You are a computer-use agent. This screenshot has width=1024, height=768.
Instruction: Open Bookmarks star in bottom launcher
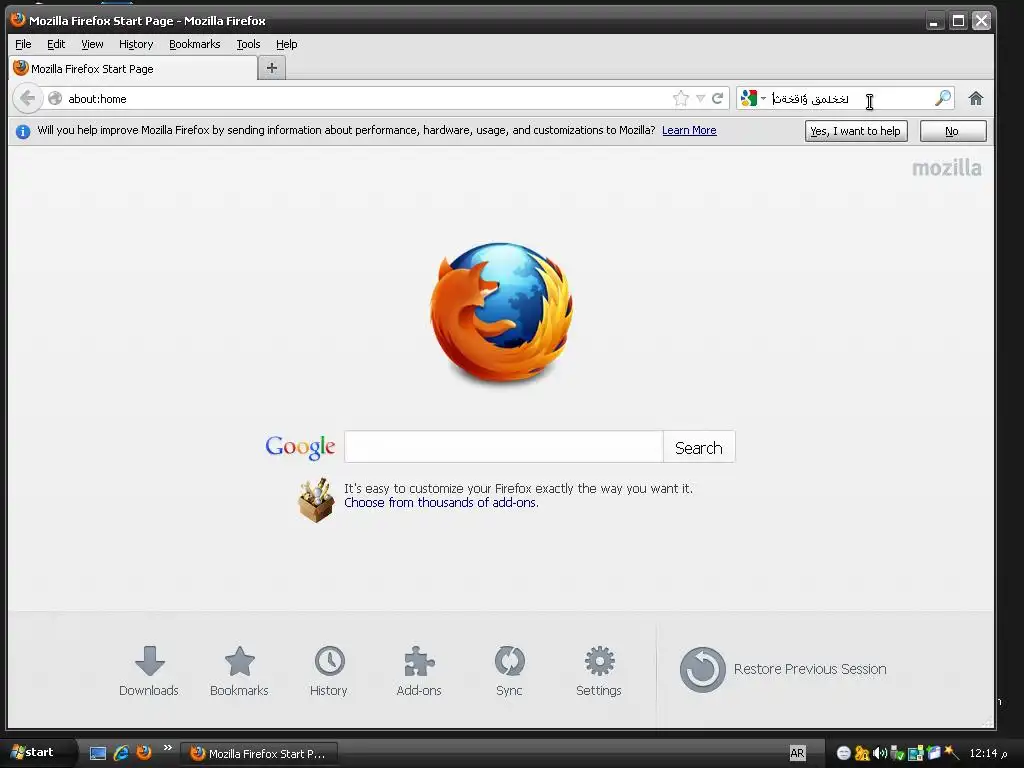[239, 670]
